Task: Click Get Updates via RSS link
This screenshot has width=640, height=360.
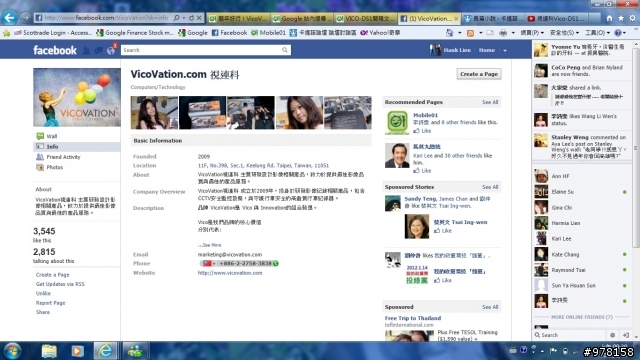Action: (x=60, y=284)
